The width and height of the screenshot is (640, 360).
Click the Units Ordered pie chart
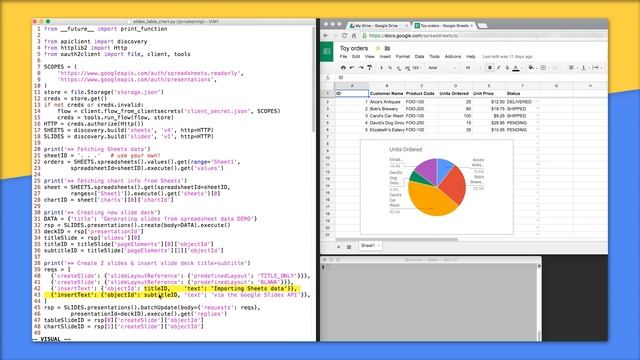436,187
